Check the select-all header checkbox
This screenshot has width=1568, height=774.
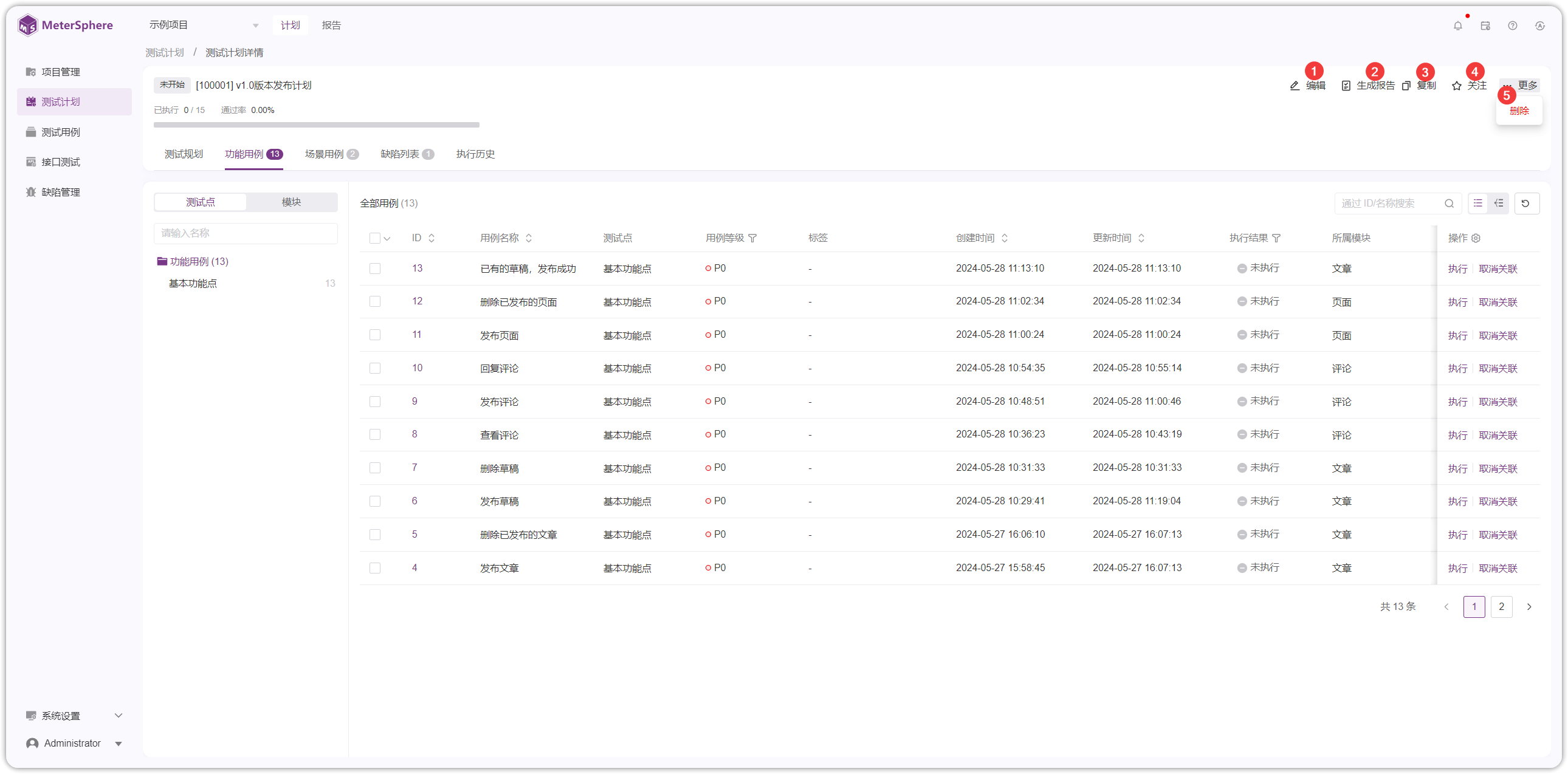(375, 238)
